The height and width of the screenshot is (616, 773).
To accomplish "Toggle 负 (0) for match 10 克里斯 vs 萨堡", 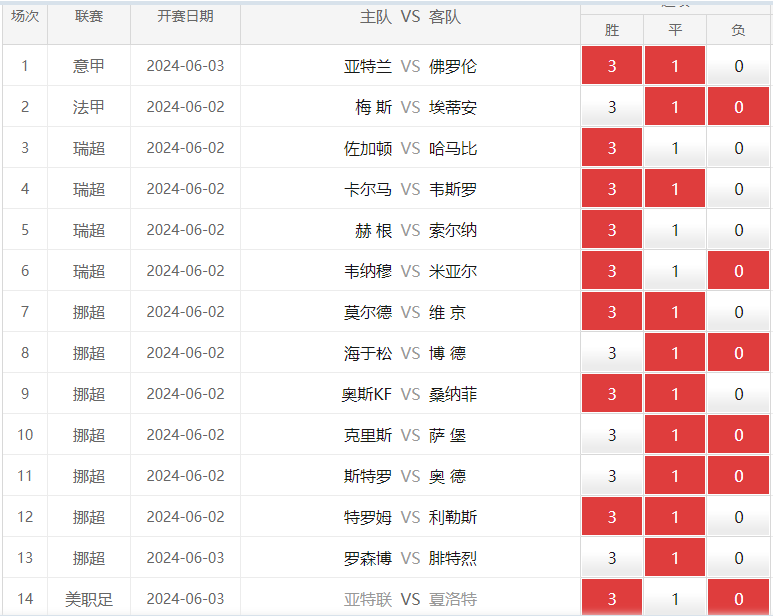I will (x=738, y=435).
